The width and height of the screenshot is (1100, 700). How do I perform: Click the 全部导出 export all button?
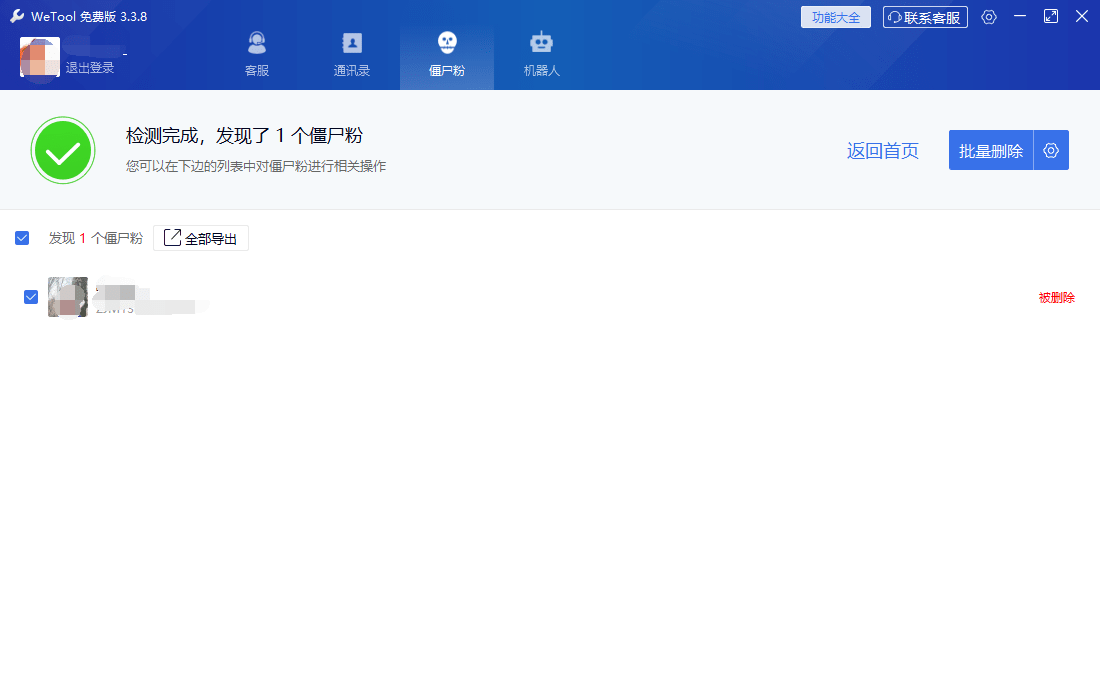pyautogui.click(x=201, y=238)
